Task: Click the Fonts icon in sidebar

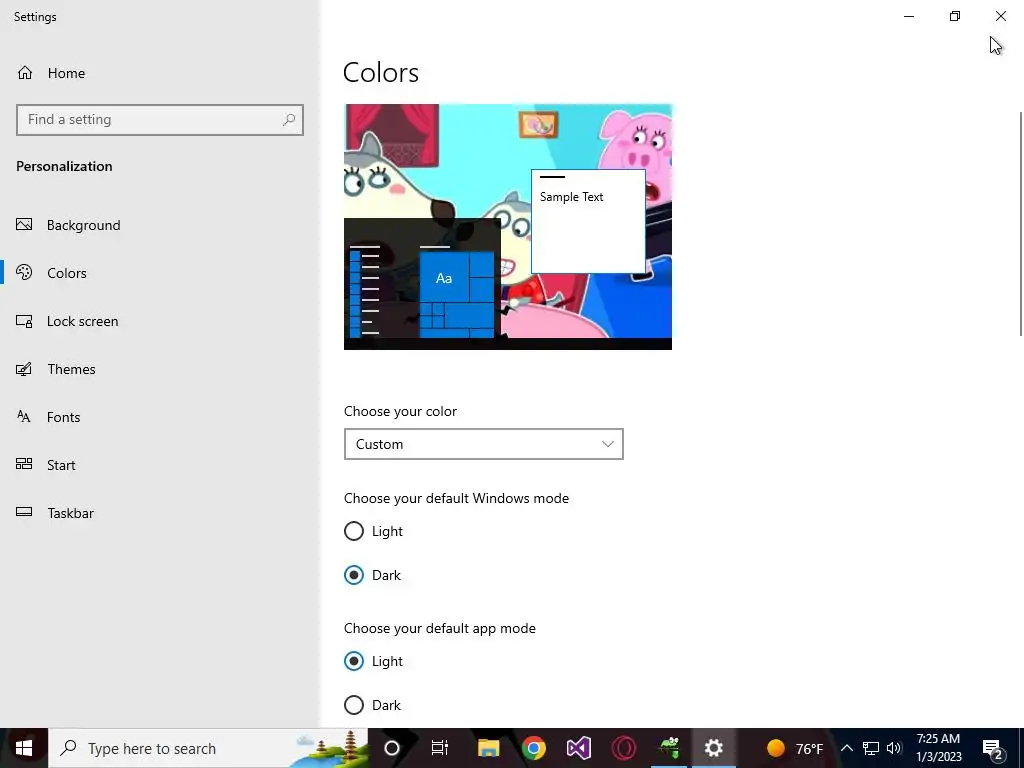Action: point(24,417)
